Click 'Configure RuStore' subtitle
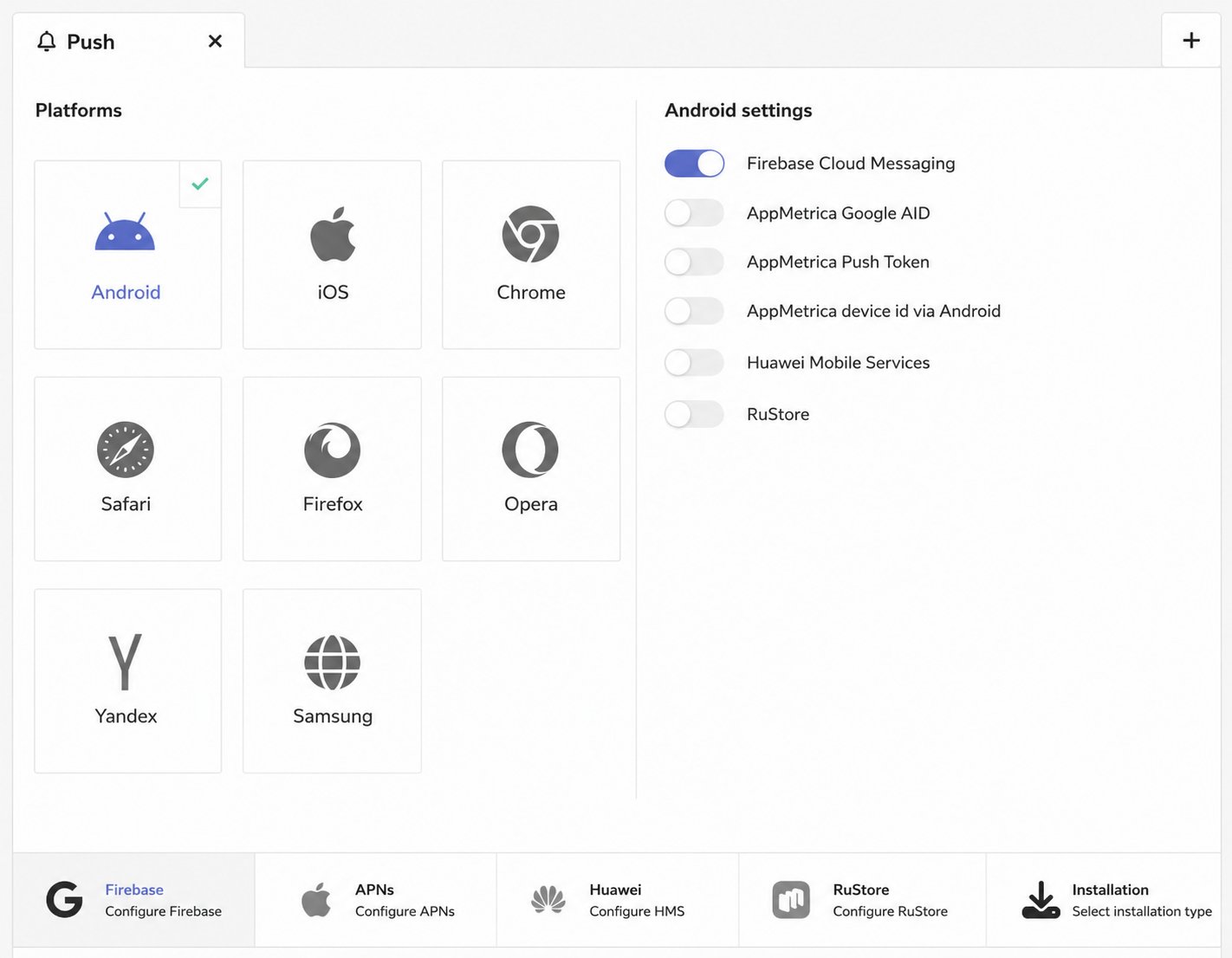 click(x=890, y=911)
